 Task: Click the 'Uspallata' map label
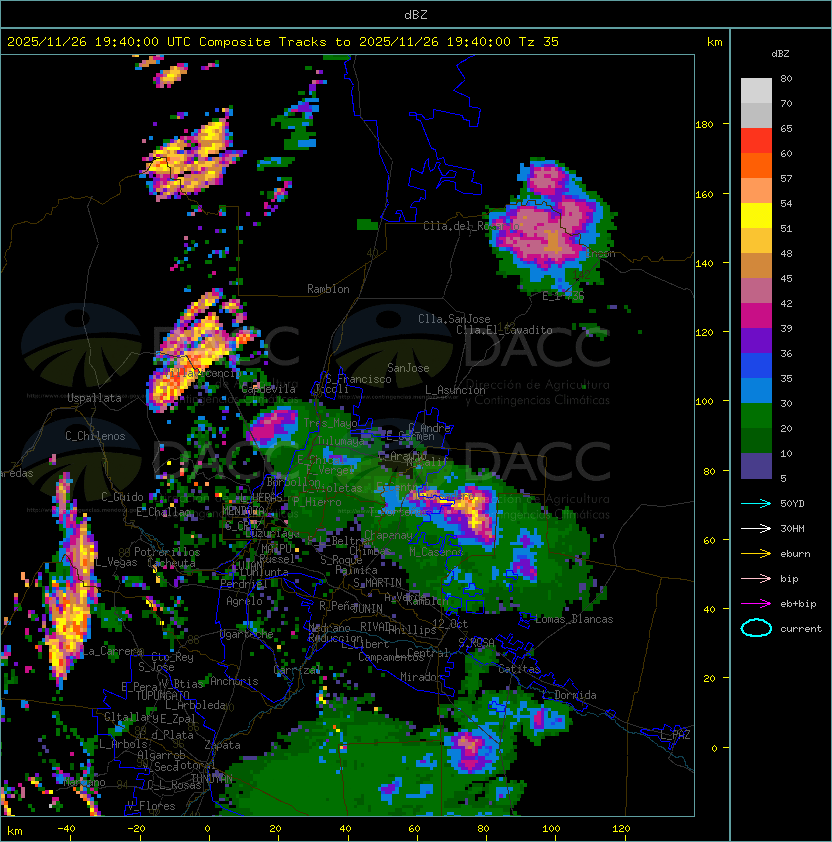tap(94, 398)
